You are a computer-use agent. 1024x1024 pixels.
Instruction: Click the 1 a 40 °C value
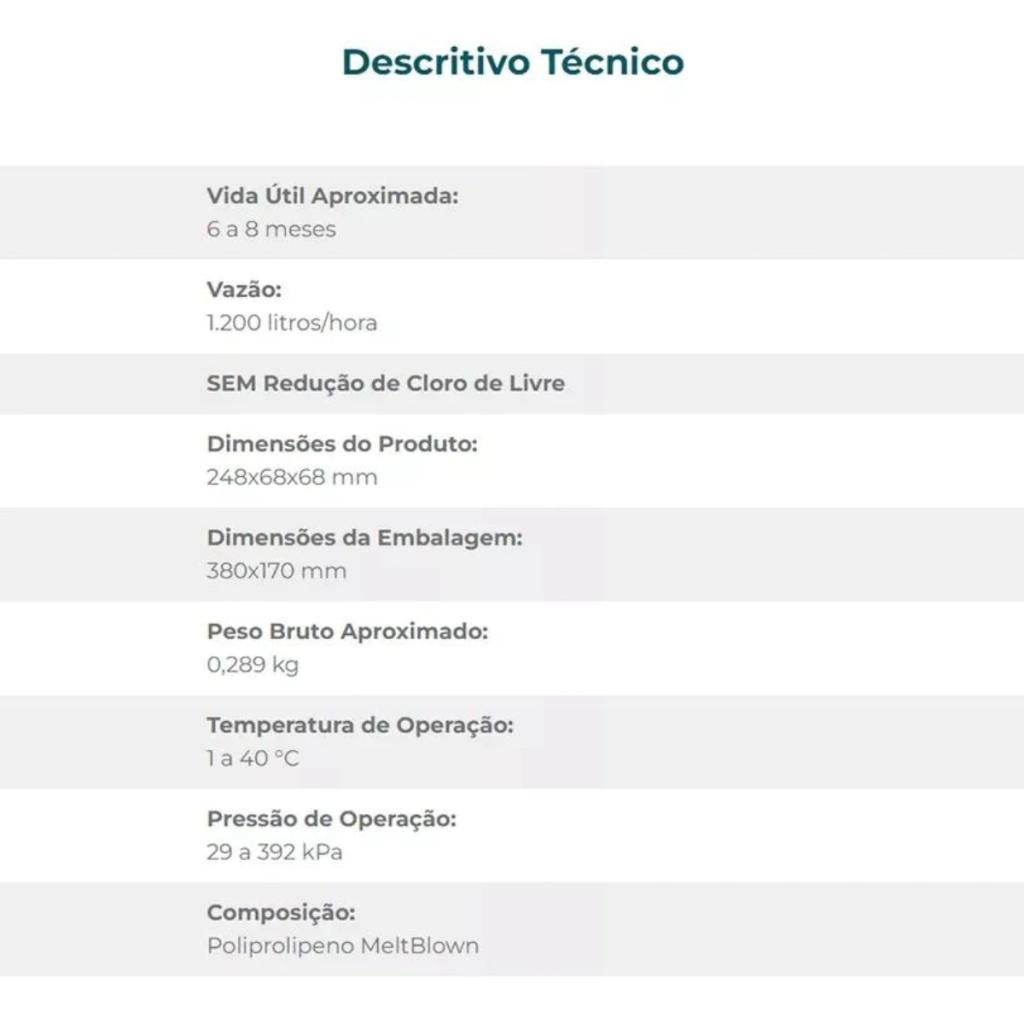point(252,759)
